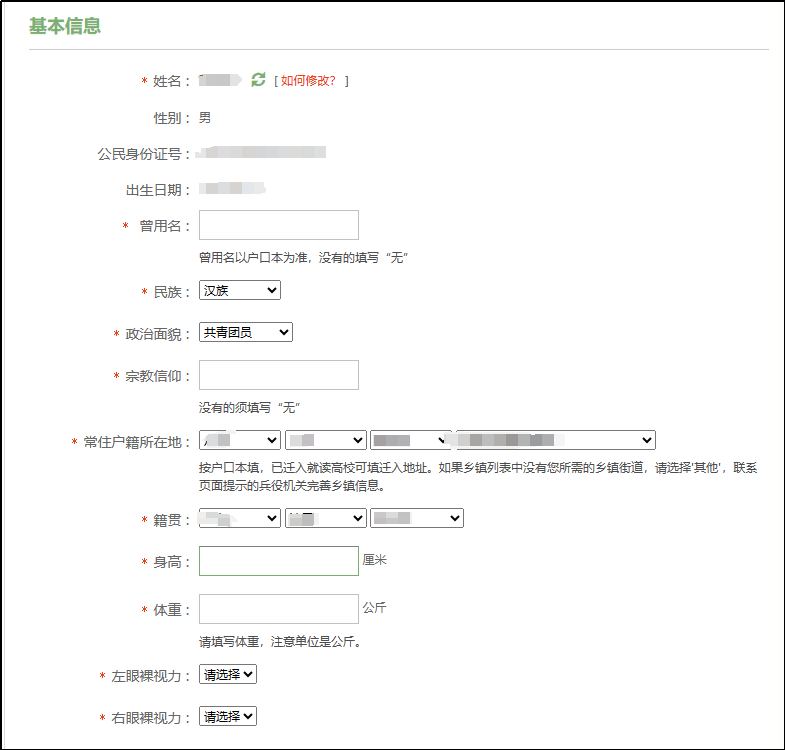Expand the wide township dropdown for 常住户籍所在地
Screen dimensions: 785x750
pos(555,440)
